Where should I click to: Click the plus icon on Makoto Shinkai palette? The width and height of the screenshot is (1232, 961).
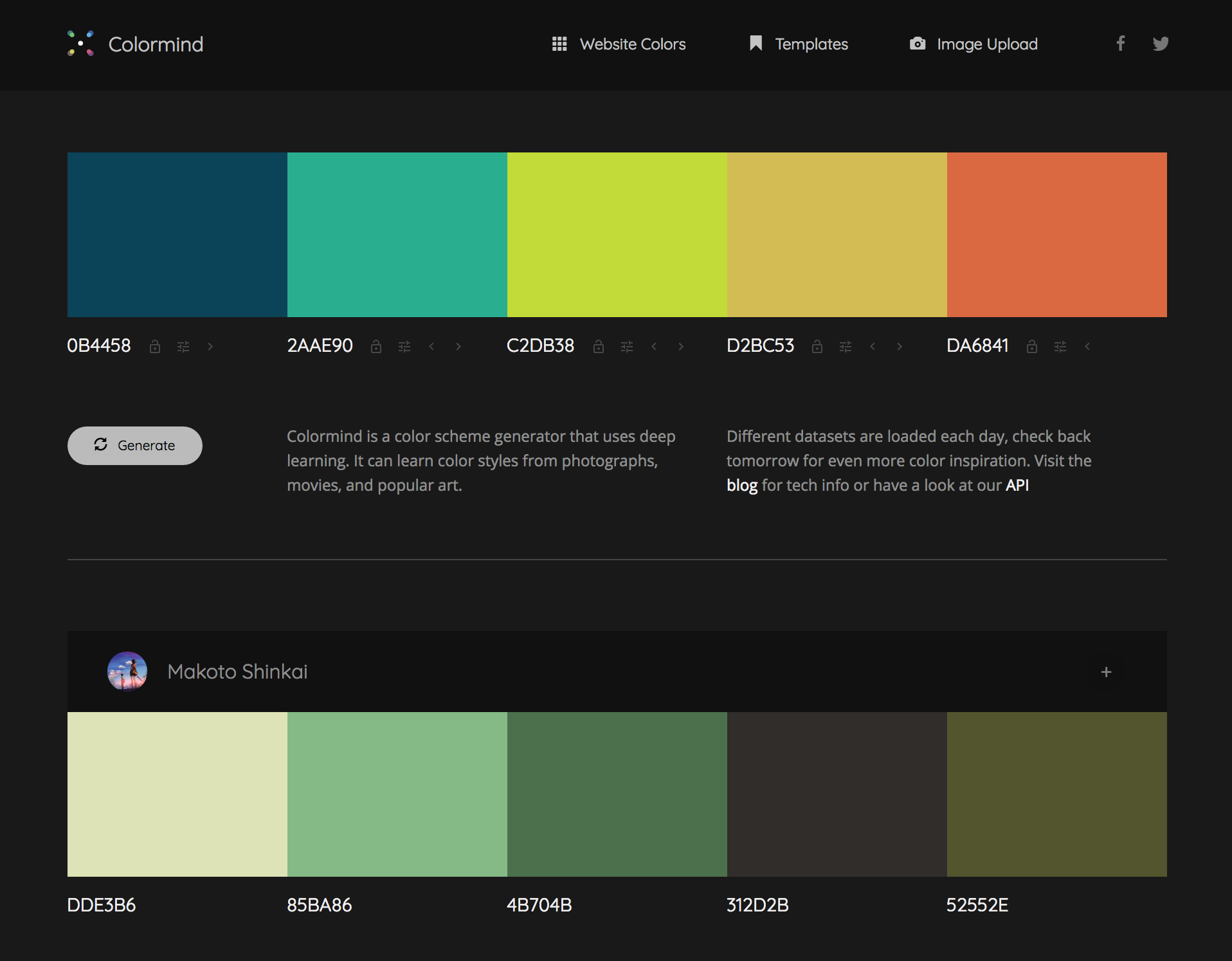(x=1105, y=672)
